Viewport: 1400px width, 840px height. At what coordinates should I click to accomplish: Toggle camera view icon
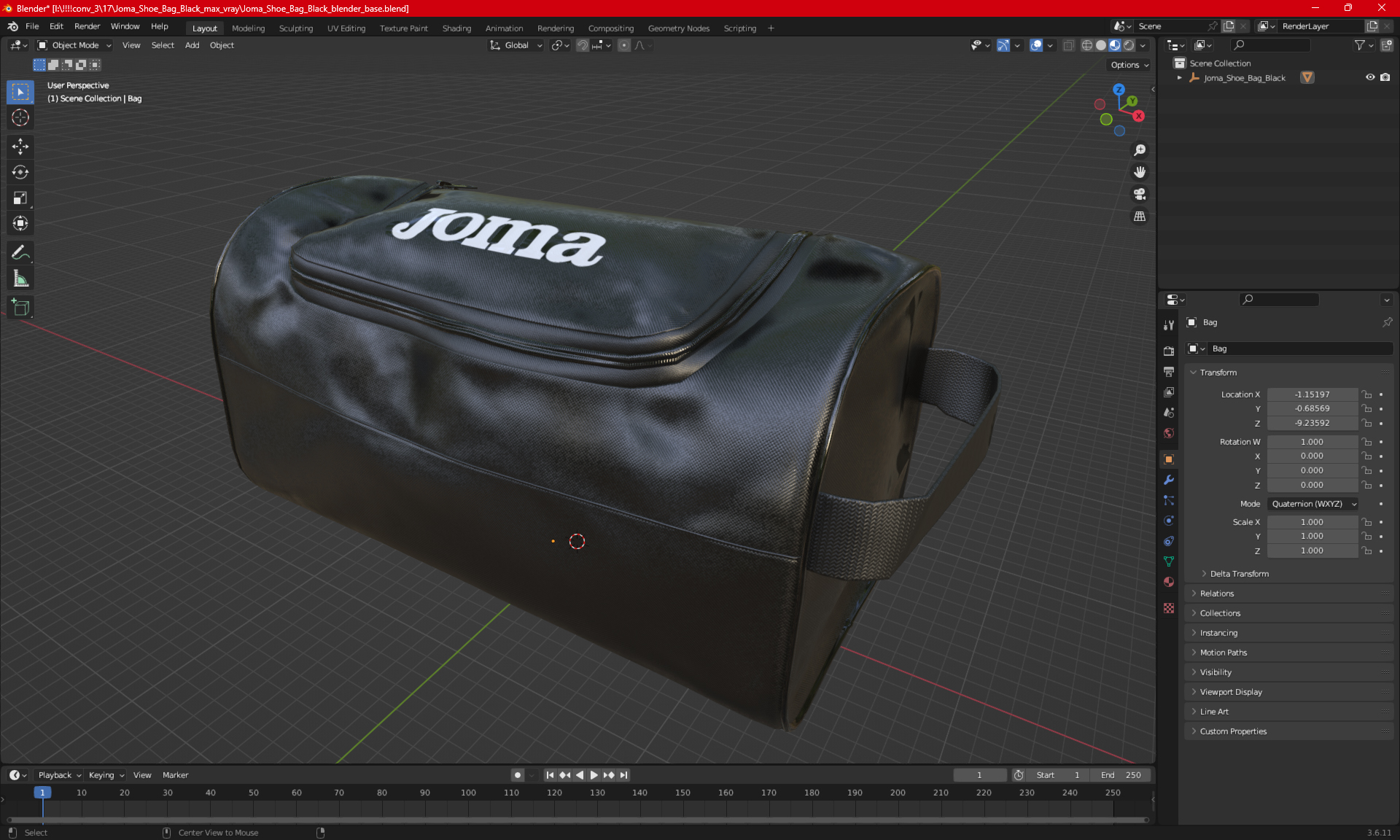[1140, 194]
